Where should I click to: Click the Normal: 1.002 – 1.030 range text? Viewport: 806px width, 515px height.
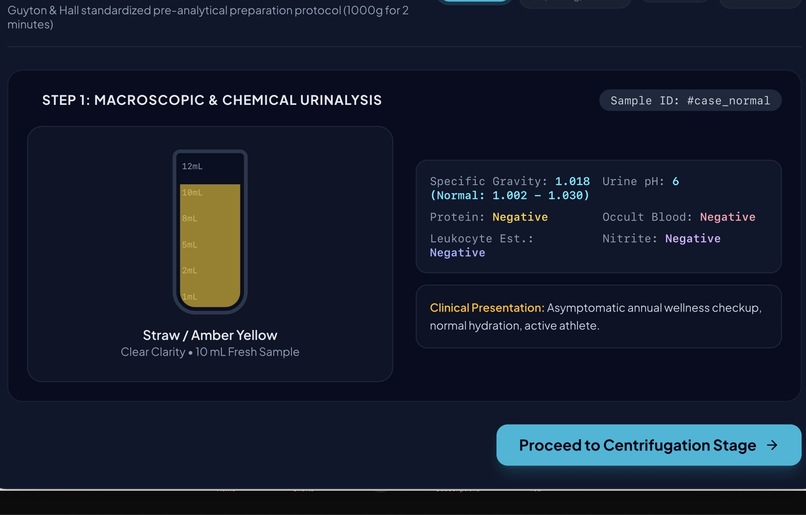click(x=509, y=195)
